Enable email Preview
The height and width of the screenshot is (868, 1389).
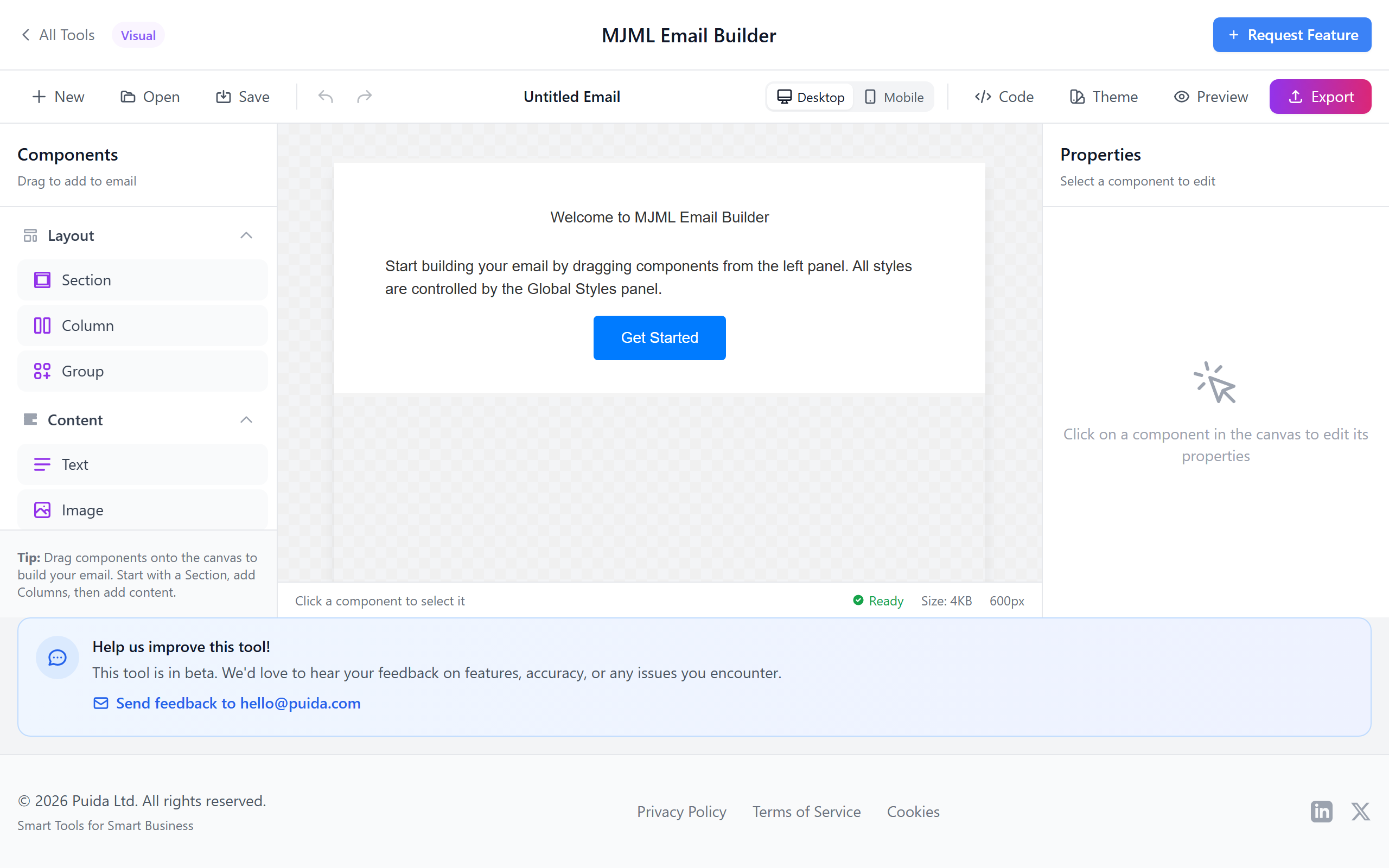pyautogui.click(x=1210, y=97)
